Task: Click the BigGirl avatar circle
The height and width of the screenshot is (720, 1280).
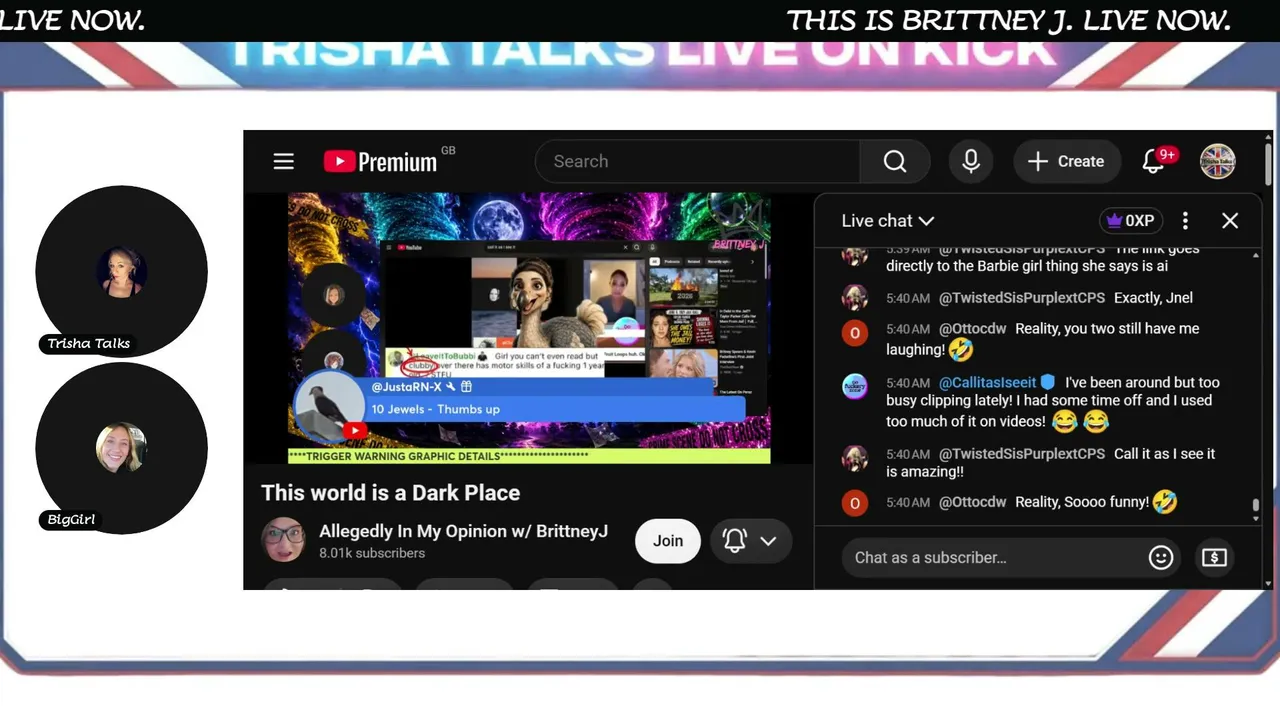Action: [122, 448]
